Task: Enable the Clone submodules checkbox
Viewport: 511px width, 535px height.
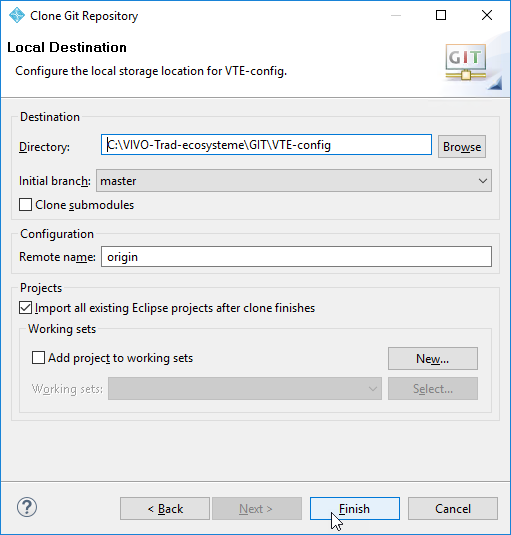Action: pos(26,205)
